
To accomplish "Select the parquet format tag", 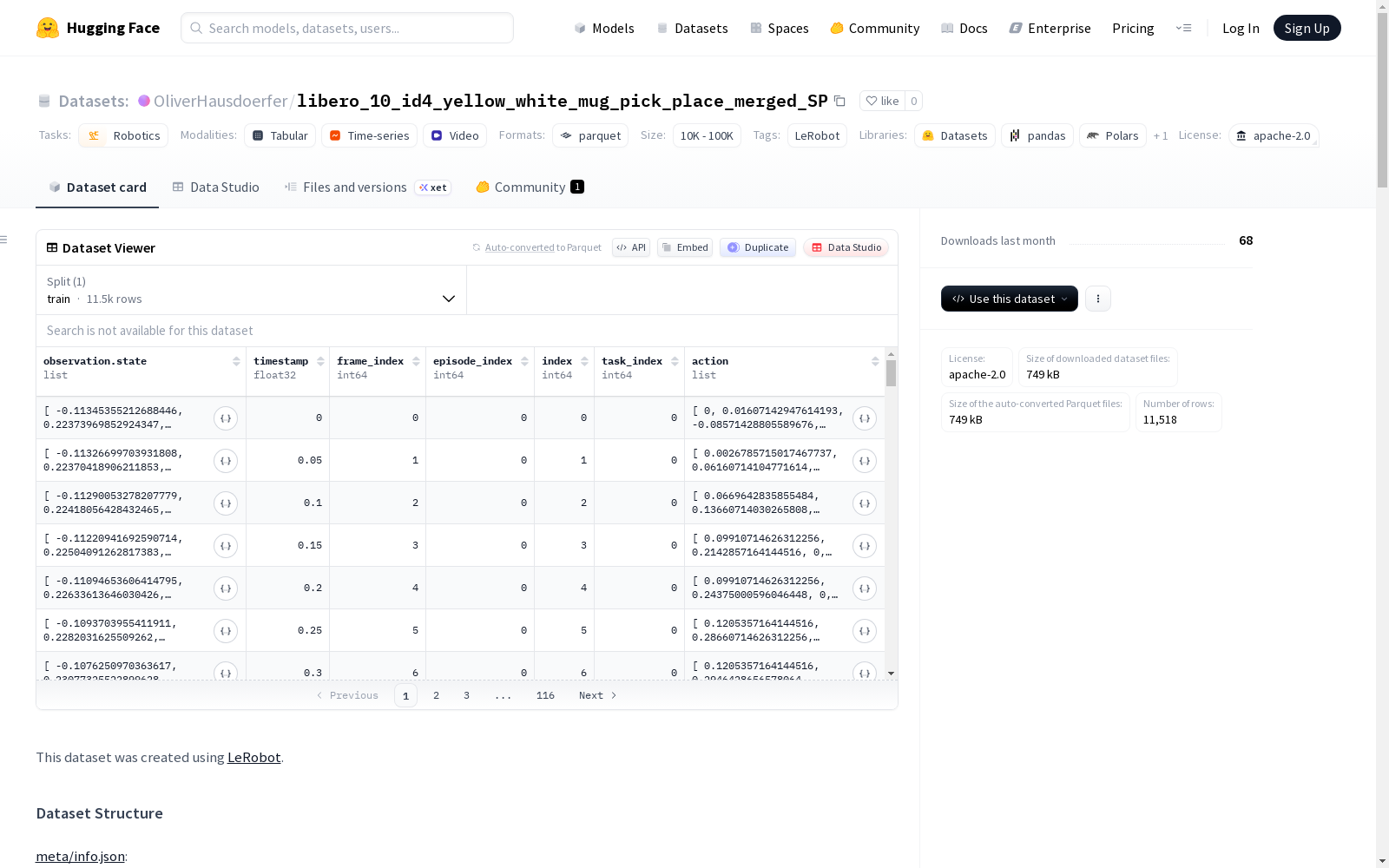I will pos(590,135).
